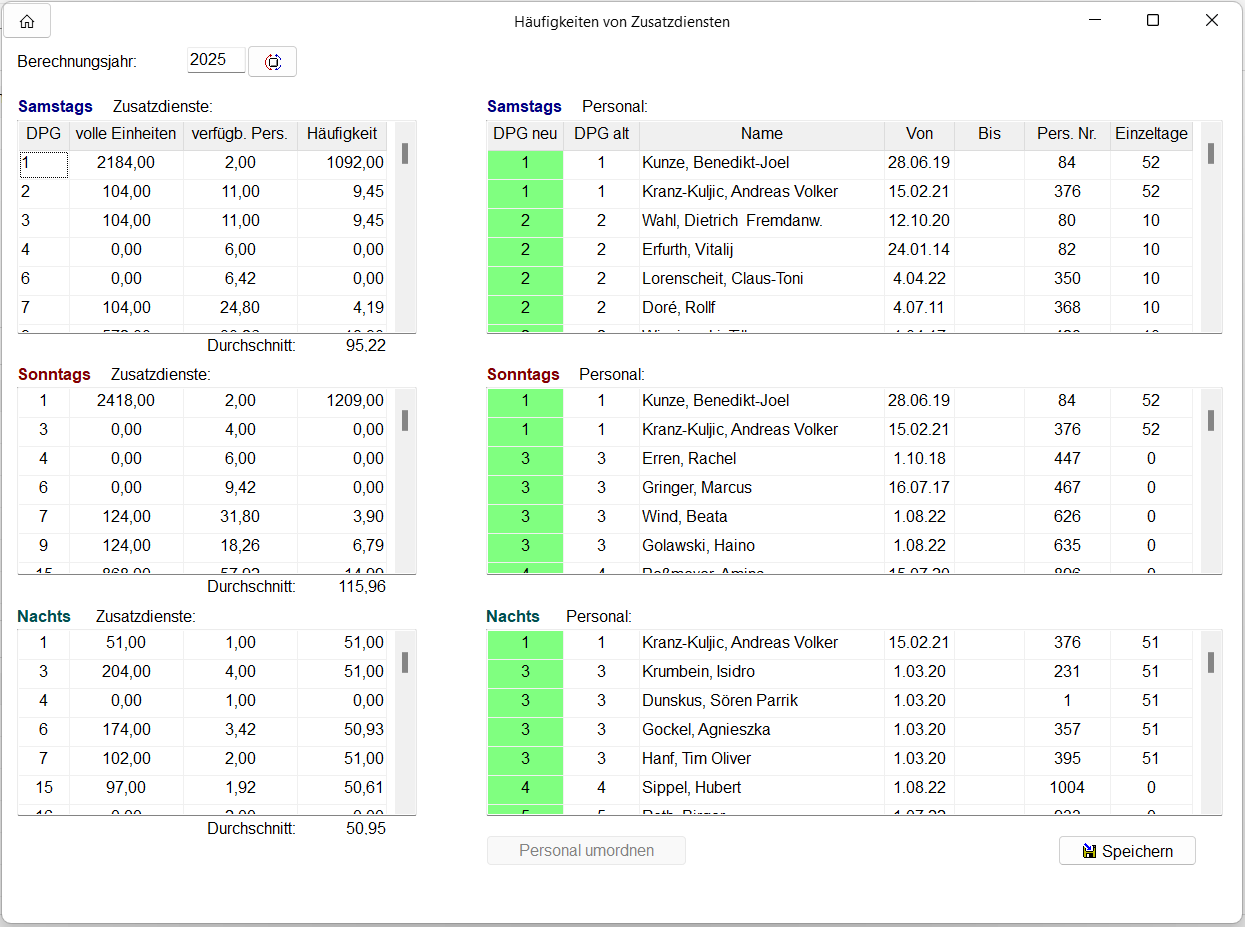Click the Speichern save button
1245x927 pixels.
click(x=1127, y=851)
